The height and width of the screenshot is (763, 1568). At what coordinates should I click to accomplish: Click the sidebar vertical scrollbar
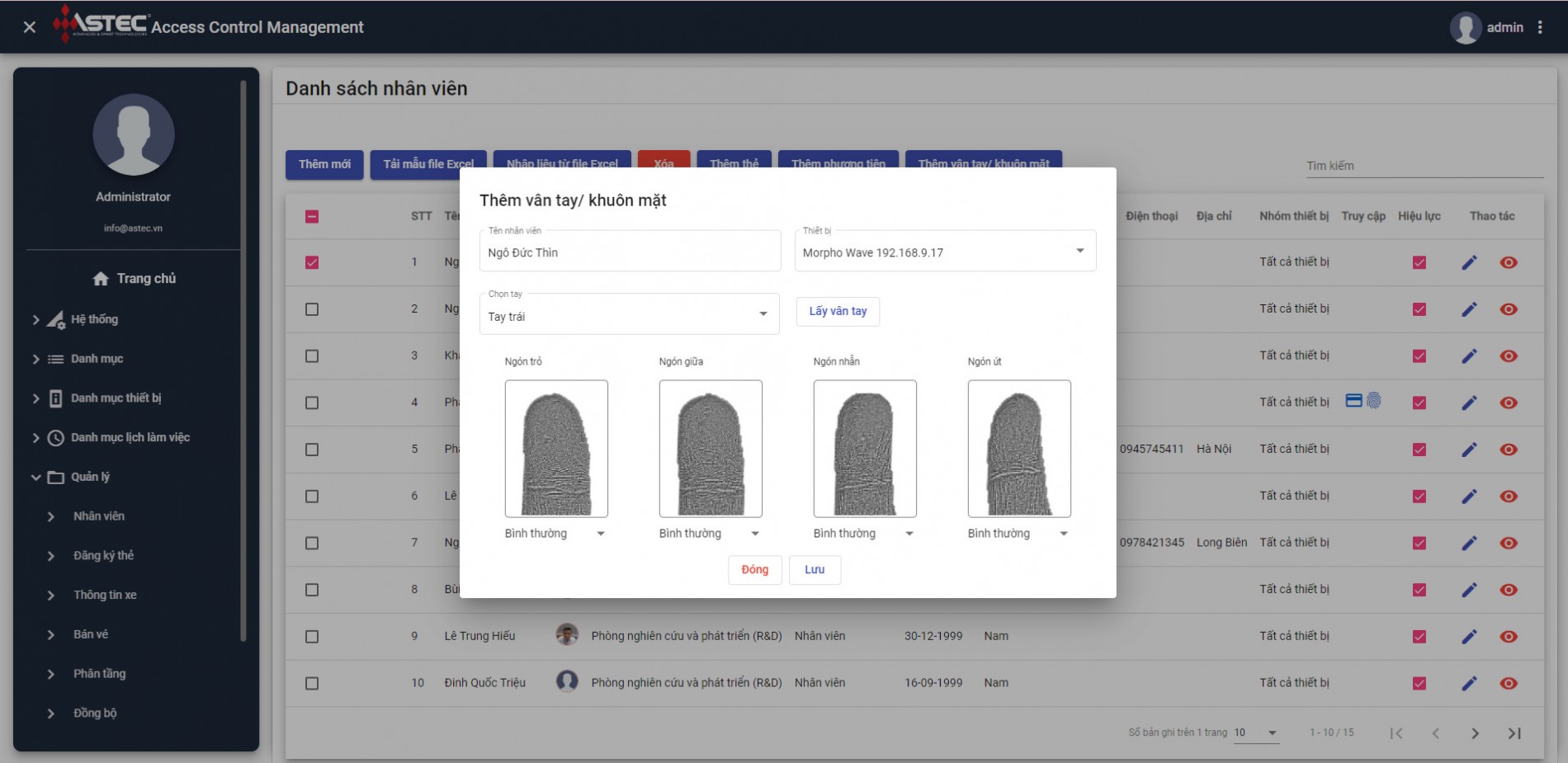coord(243,360)
